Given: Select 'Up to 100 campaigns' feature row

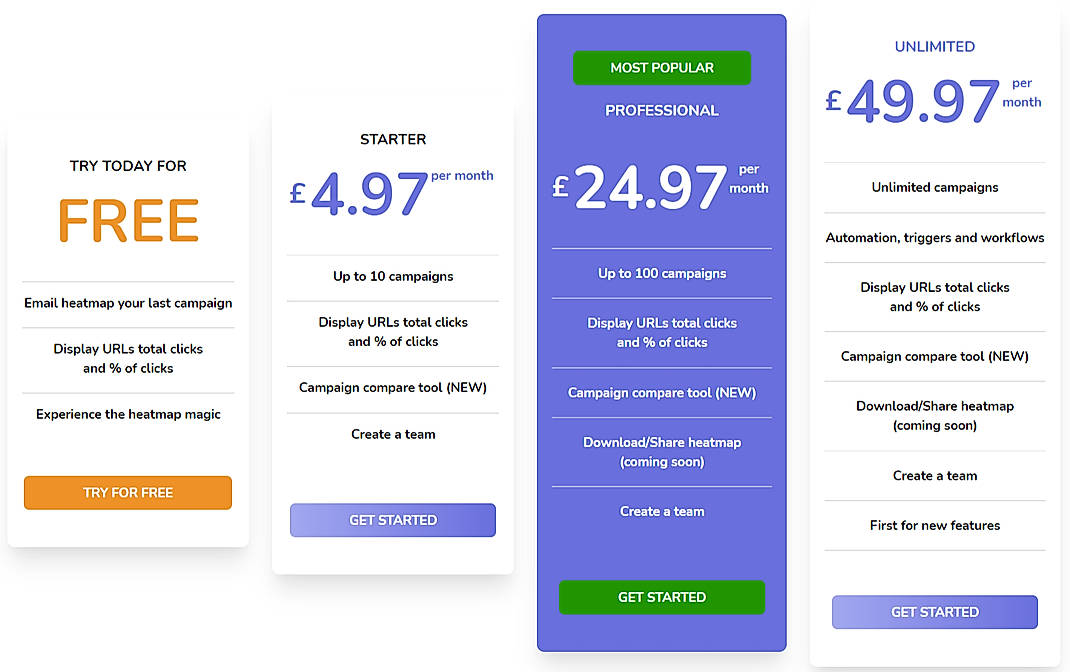Looking at the screenshot, I should pos(661,273).
